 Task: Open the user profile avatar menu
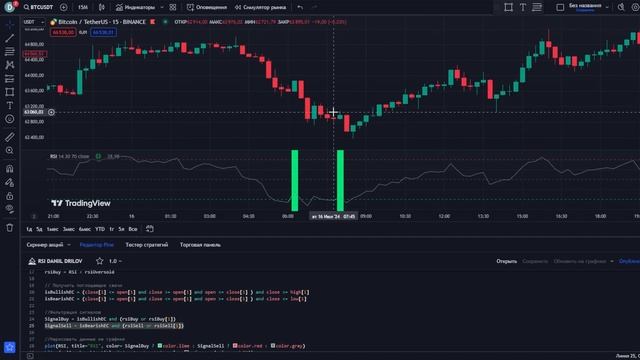[9, 7]
